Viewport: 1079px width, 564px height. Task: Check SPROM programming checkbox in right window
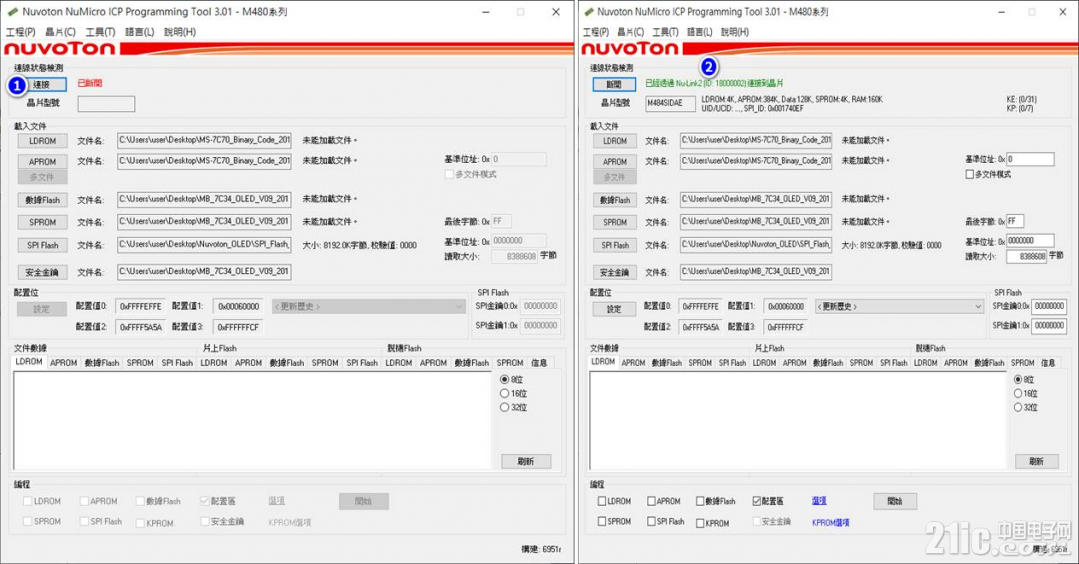tap(602, 521)
